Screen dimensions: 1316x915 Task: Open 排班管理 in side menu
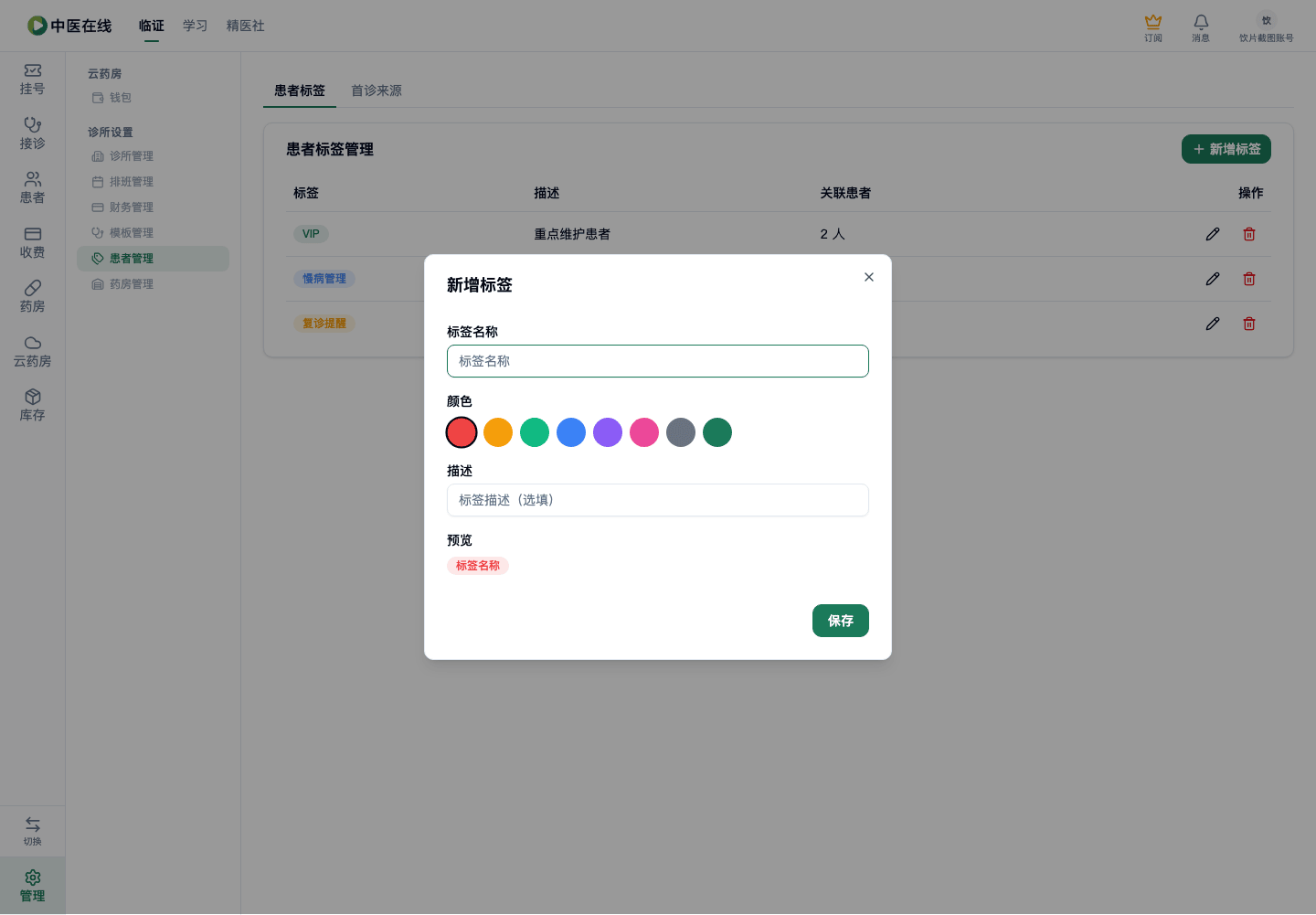click(x=153, y=182)
